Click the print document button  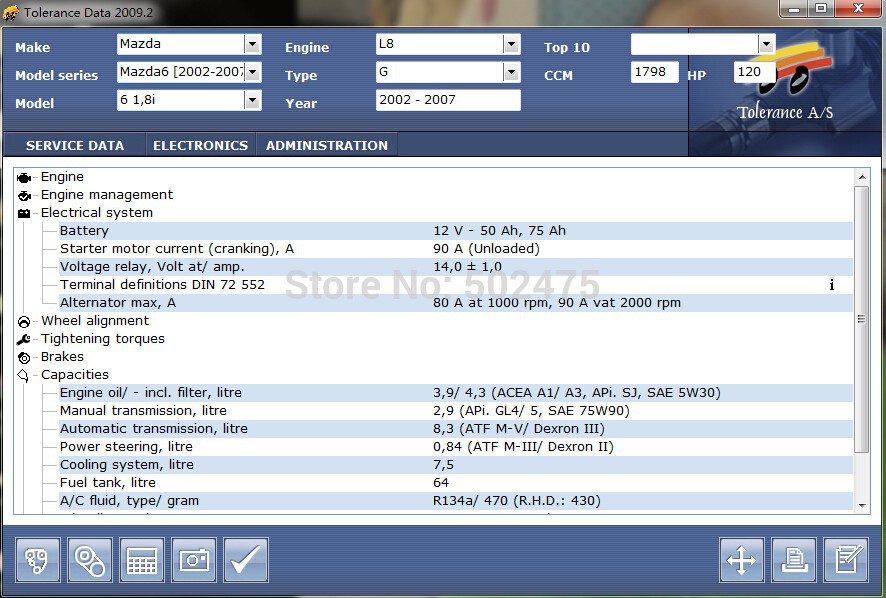pos(794,560)
